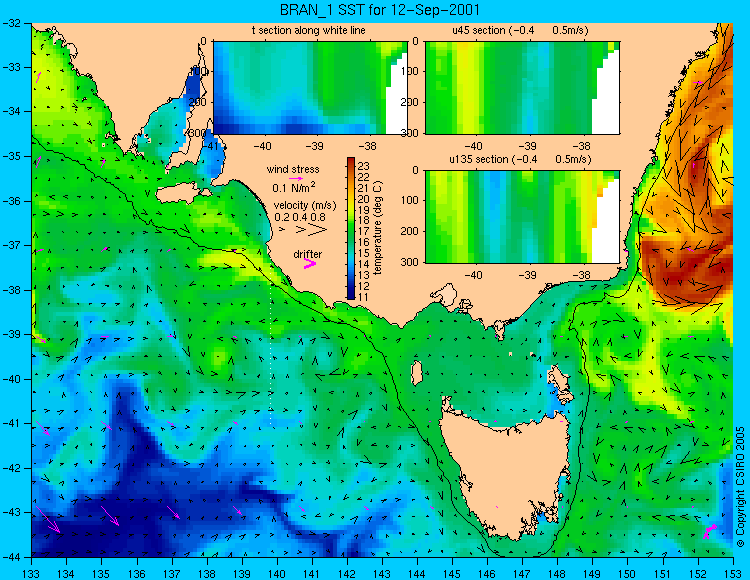Viewport: 750px width, 580px height.
Task: Click '-41' on the t section inset axis
Action: (210, 146)
